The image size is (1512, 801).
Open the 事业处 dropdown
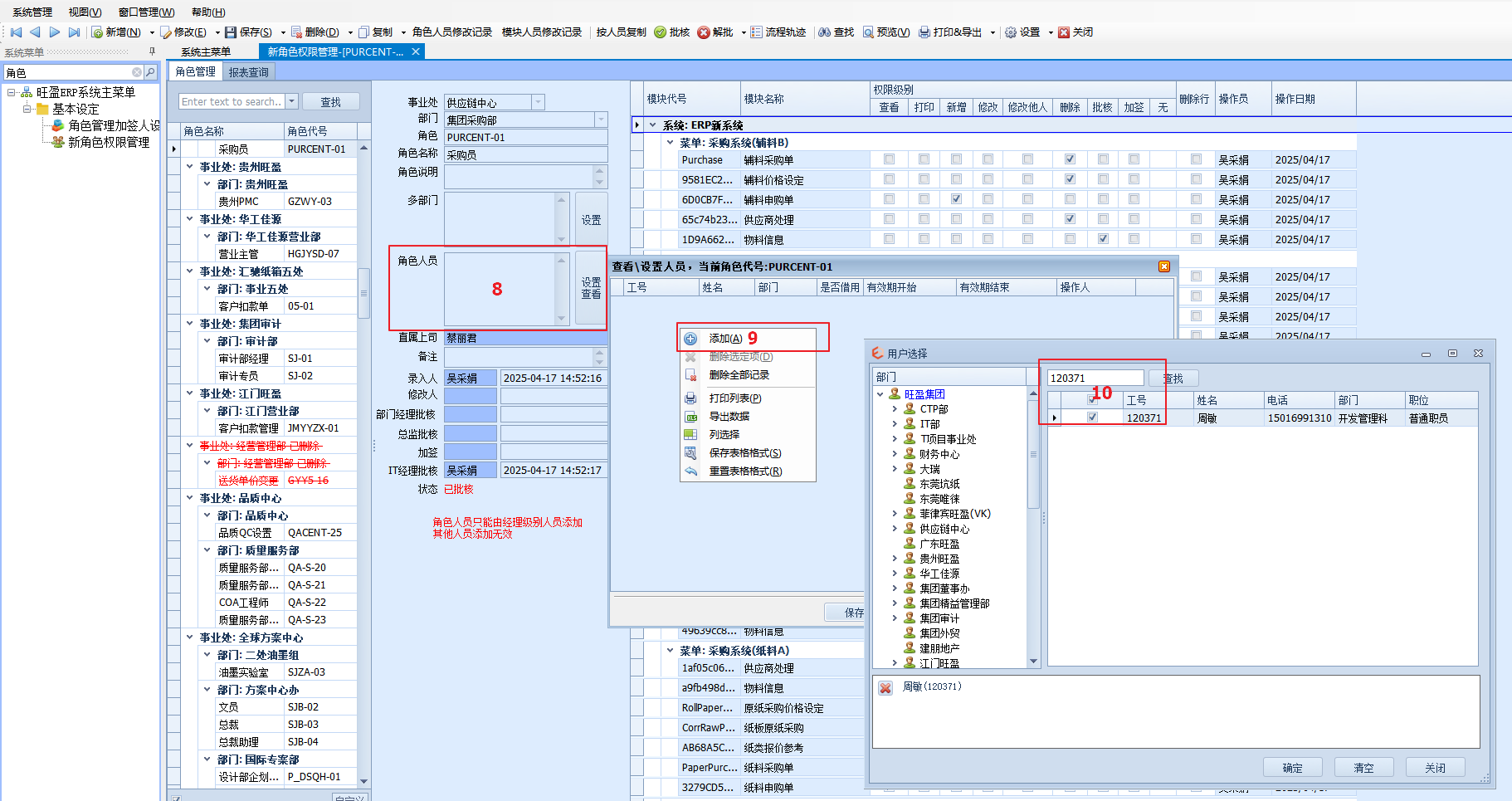[x=538, y=102]
